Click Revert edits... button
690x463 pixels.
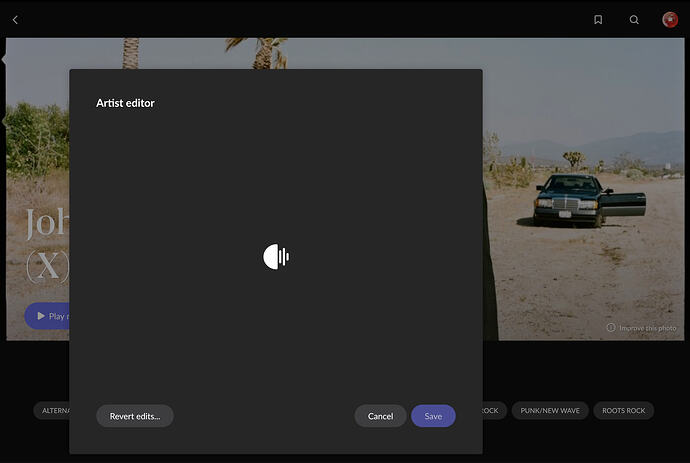click(x=135, y=416)
